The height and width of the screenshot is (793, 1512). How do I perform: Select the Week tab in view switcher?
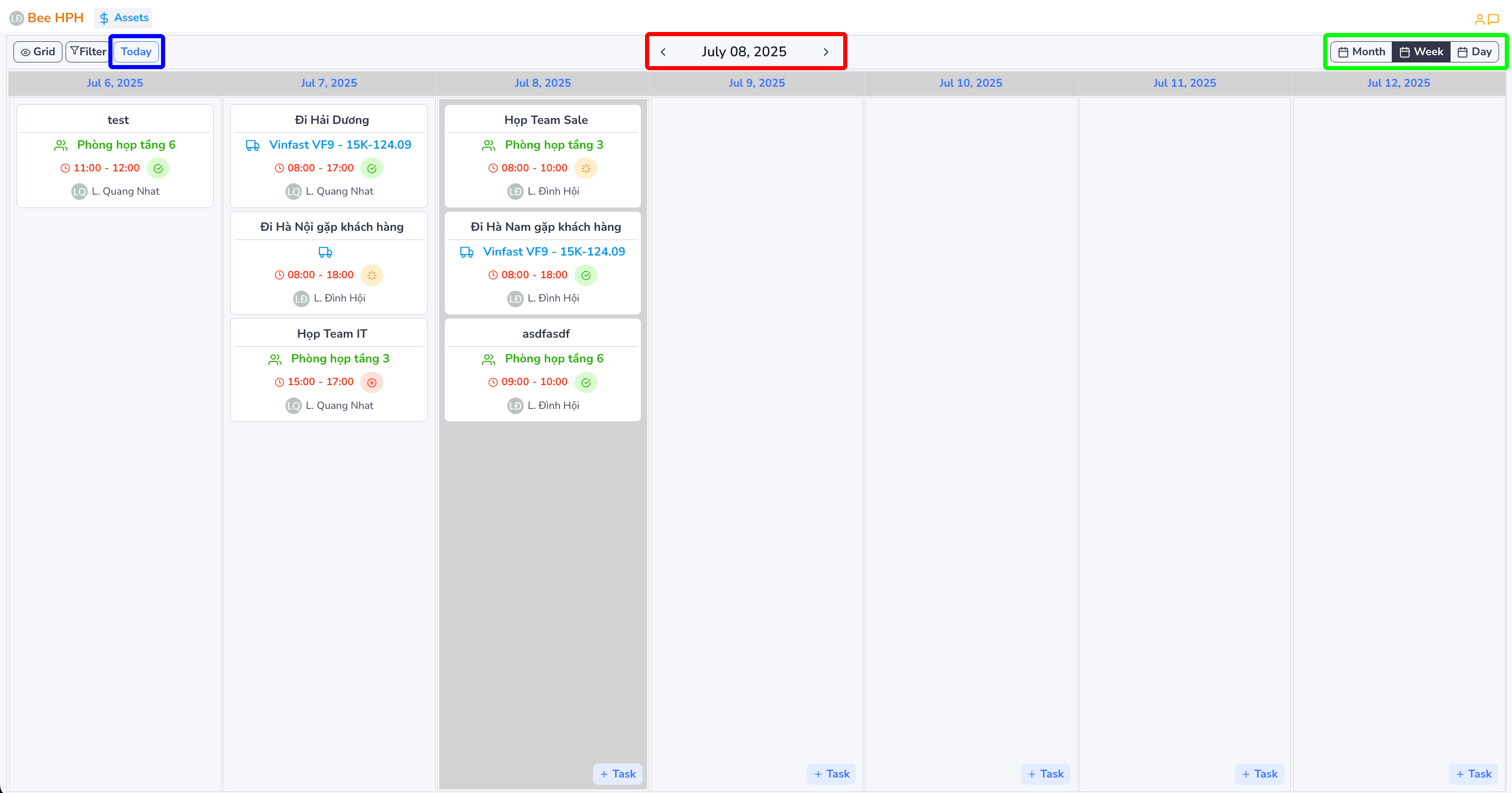pos(1421,51)
